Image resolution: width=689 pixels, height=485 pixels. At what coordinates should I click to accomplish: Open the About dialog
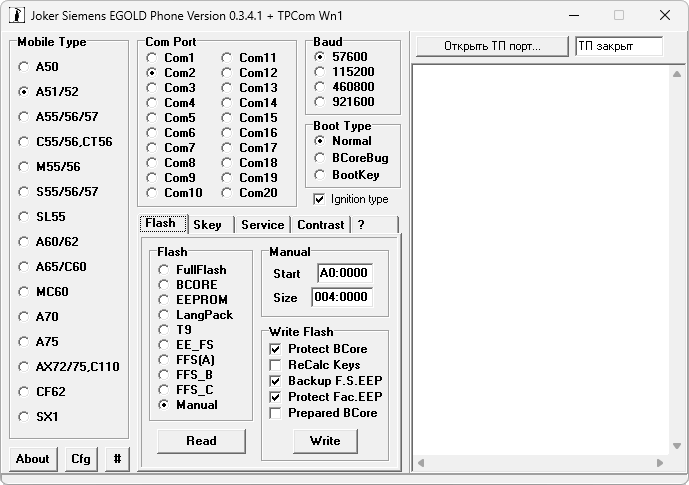tap(33, 459)
